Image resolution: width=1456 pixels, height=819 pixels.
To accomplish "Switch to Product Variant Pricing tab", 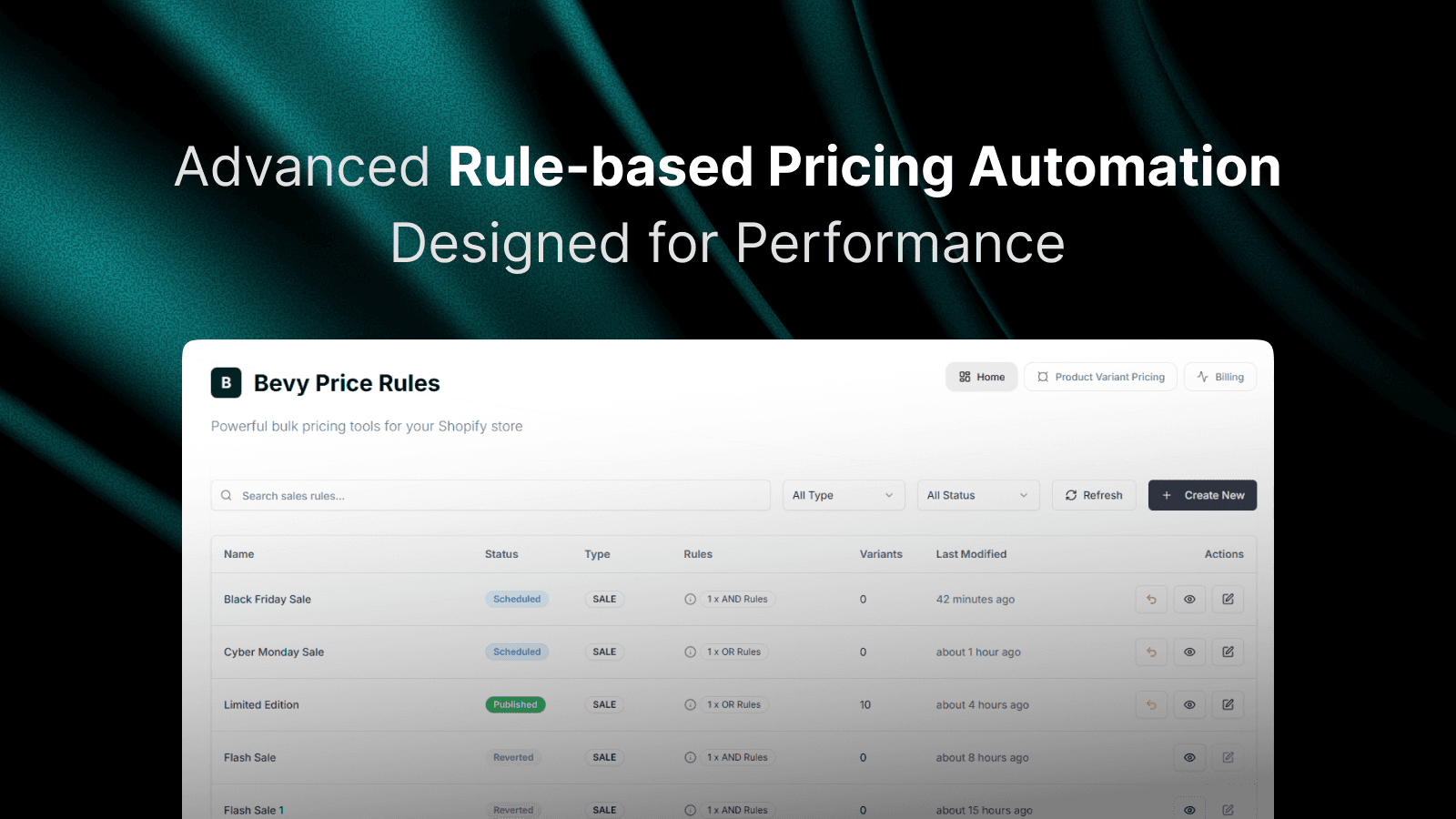I will coord(1101,377).
